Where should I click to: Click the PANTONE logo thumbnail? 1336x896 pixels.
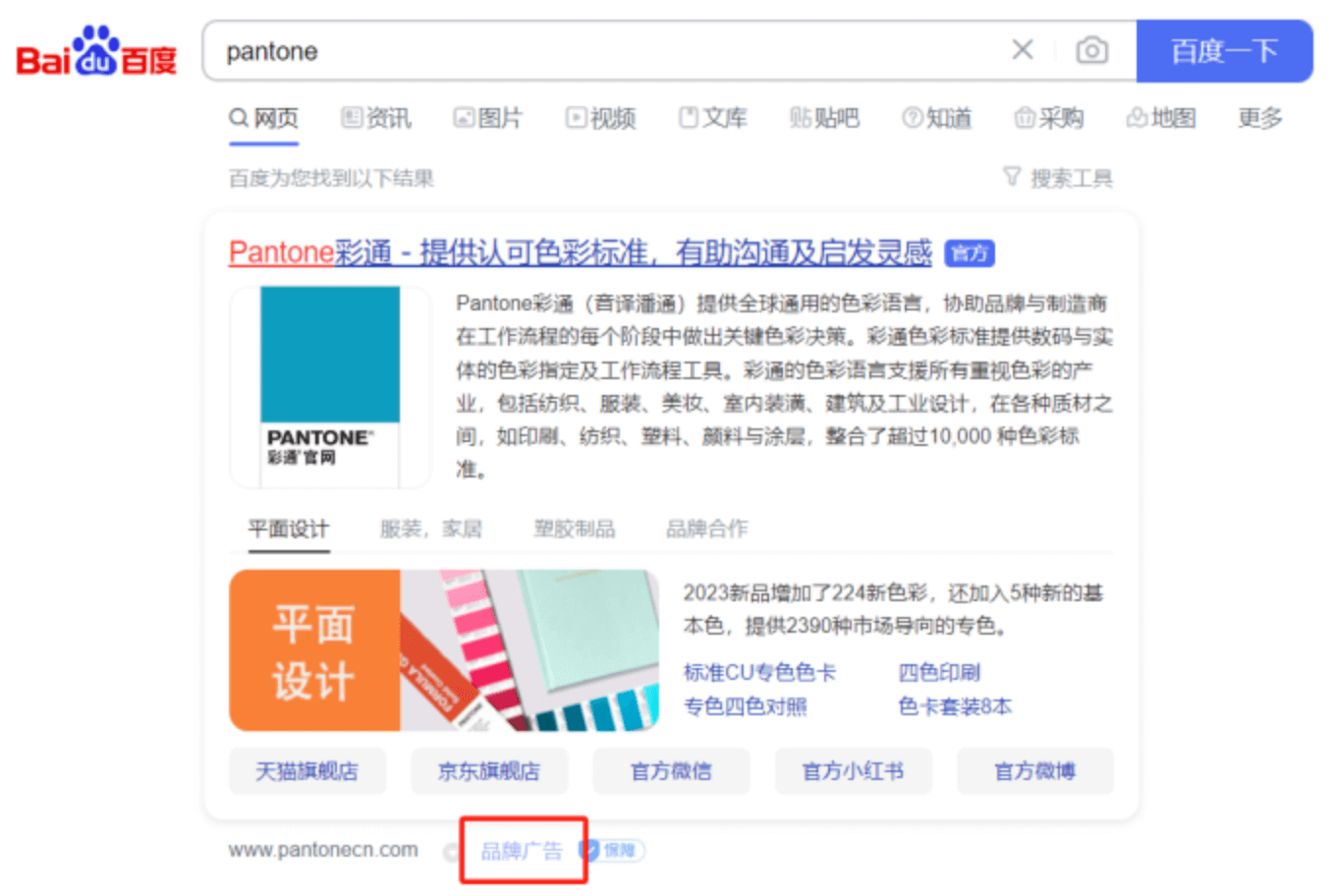click(330, 386)
